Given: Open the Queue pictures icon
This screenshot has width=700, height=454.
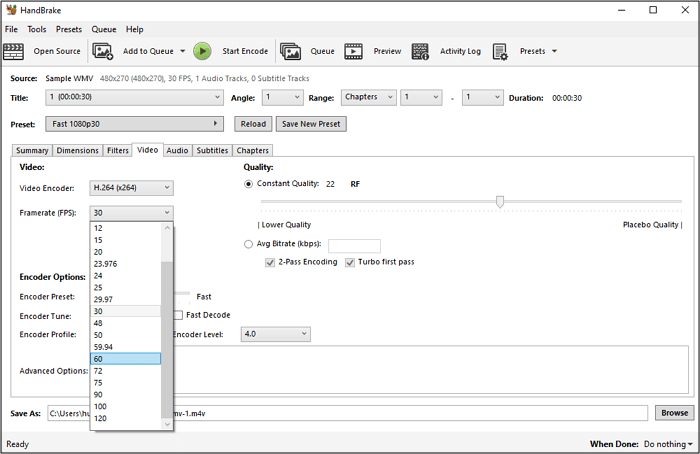Looking at the screenshot, I should (291, 51).
